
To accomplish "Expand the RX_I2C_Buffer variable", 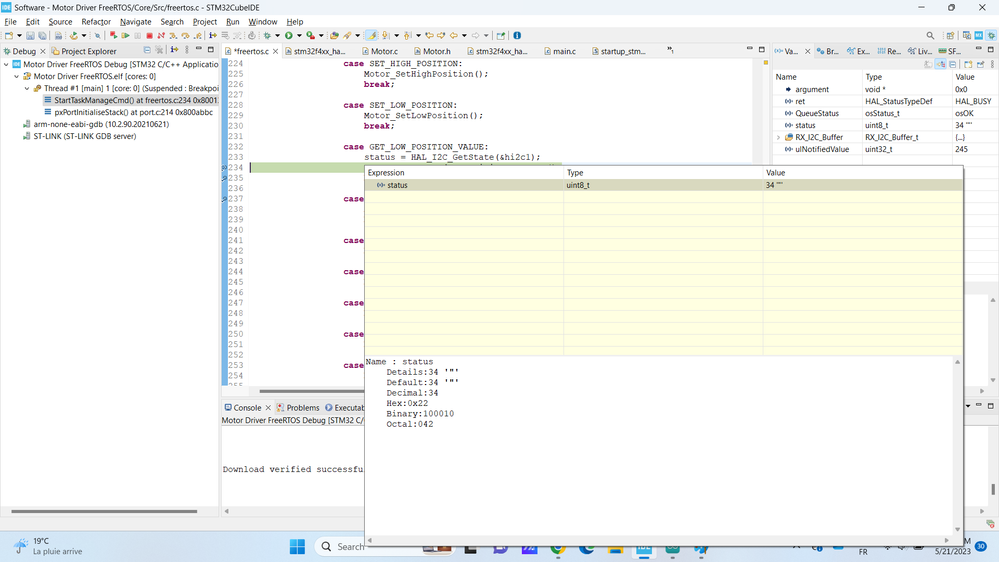I will tap(779, 137).
